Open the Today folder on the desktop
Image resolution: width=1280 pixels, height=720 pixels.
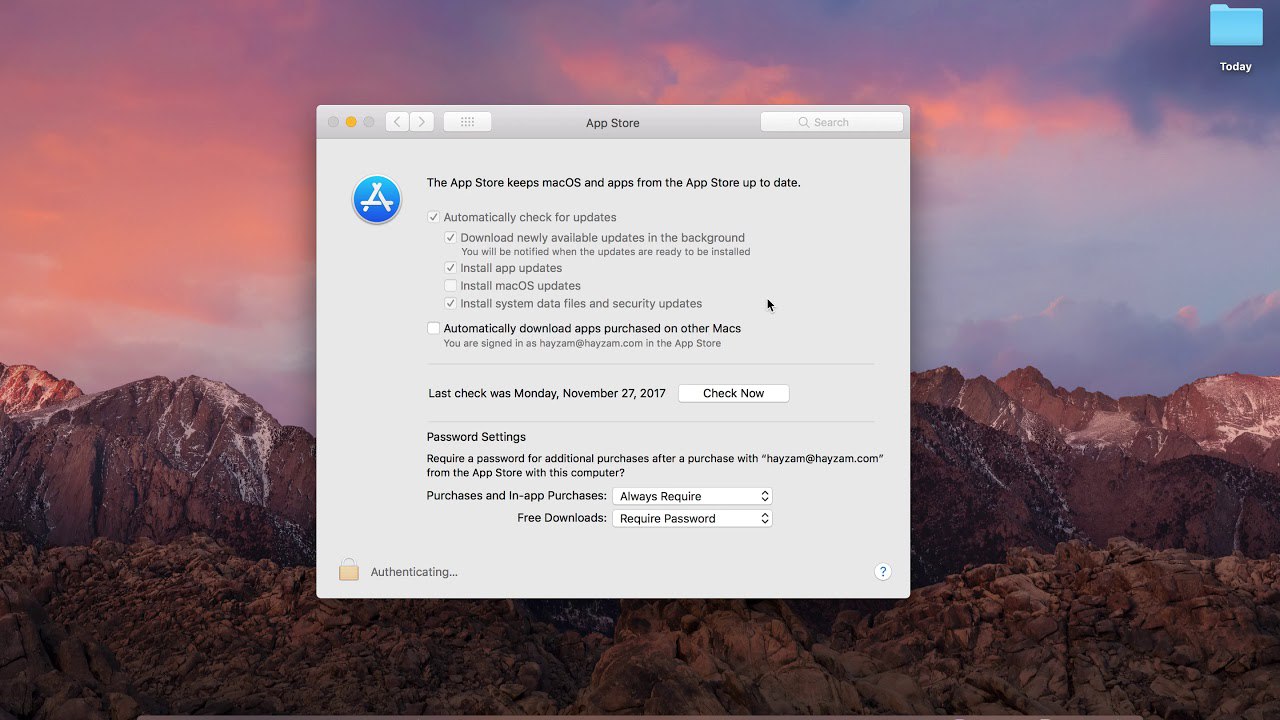tap(1236, 38)
